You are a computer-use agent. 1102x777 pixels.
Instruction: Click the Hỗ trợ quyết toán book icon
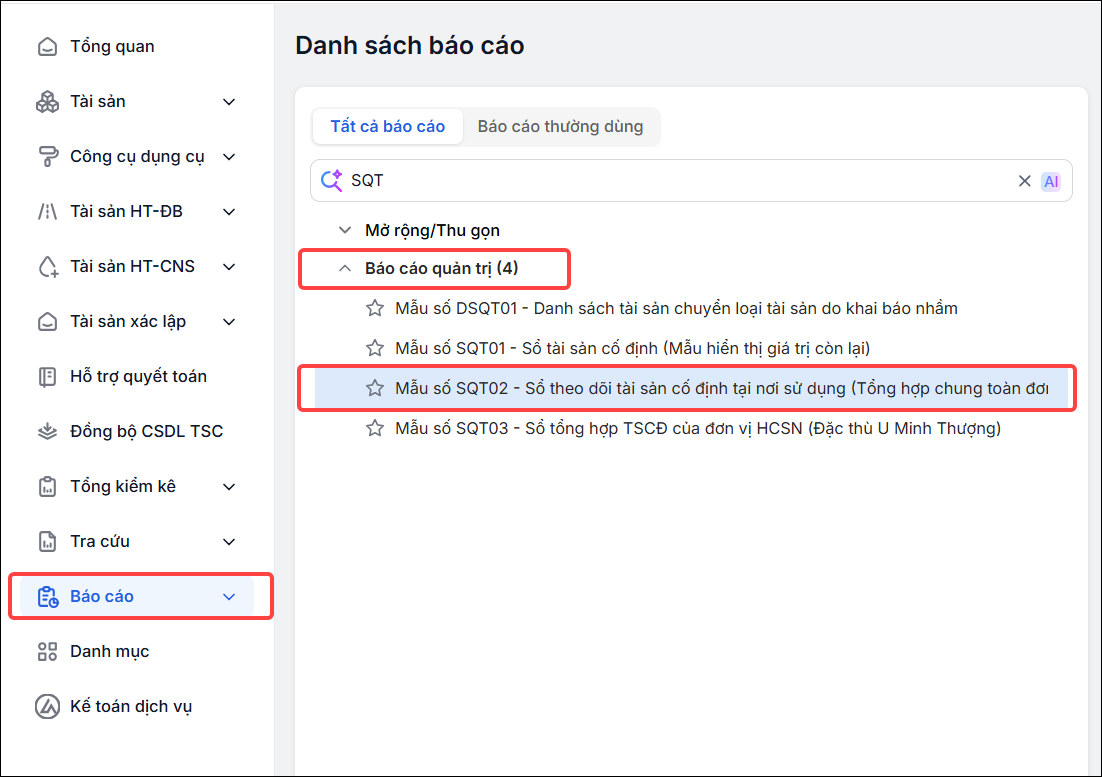(47, 377)
